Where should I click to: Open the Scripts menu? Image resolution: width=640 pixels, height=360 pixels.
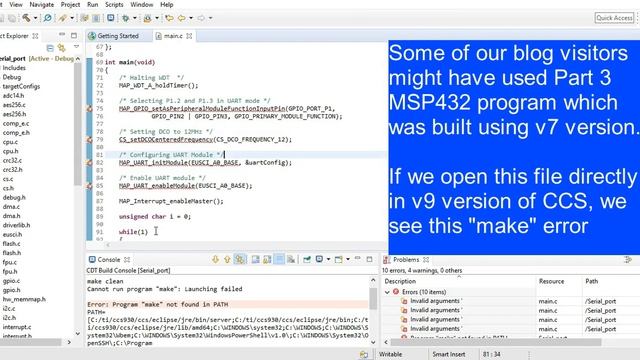click(114, 4)
